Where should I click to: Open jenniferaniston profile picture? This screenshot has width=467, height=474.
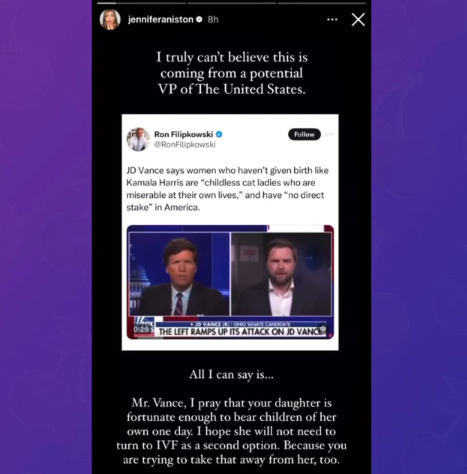pos(110,20)
